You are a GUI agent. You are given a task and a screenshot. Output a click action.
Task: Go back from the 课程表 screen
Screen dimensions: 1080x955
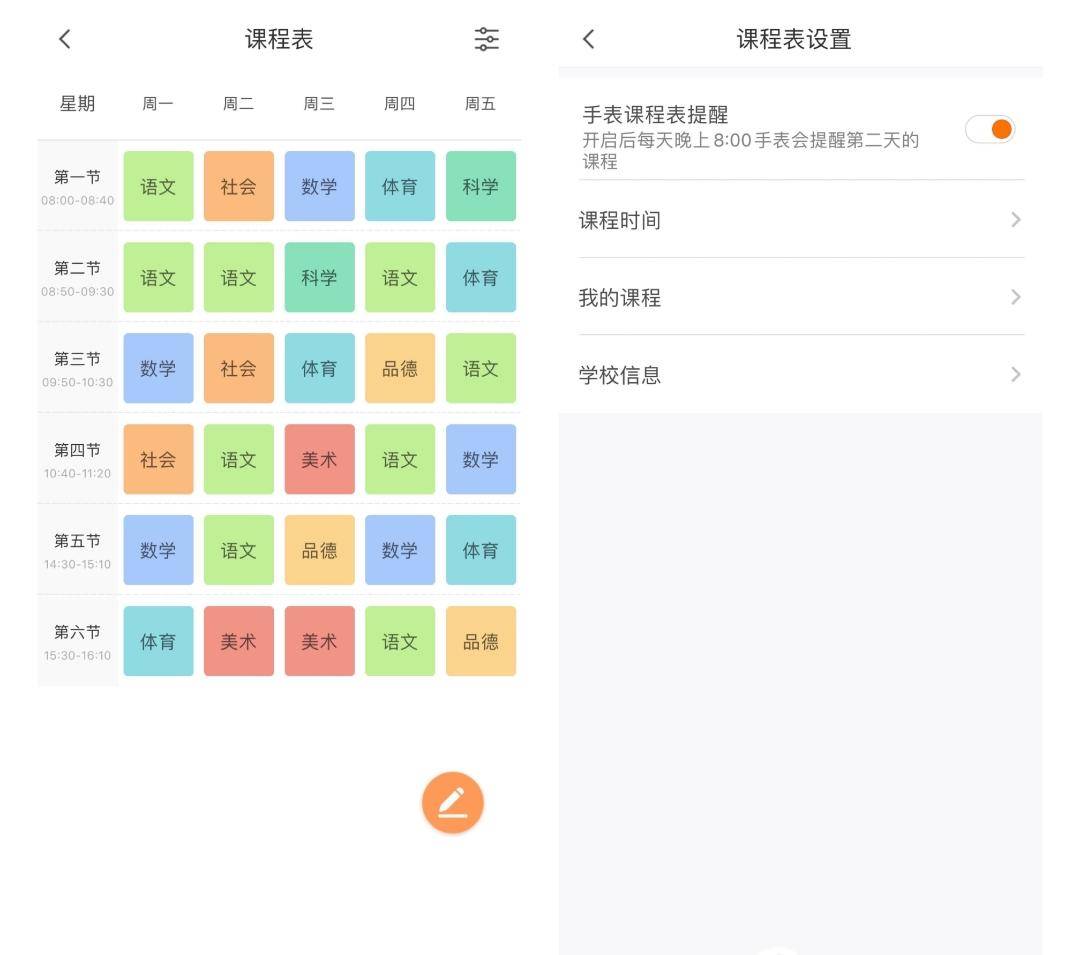coord(65,39)
